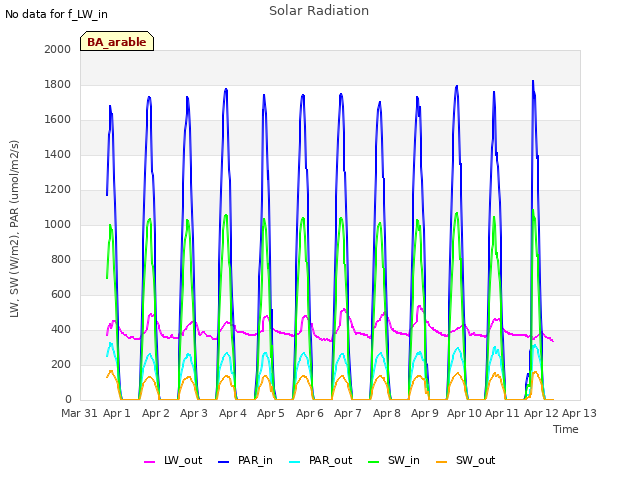
Task: Click the 1600 y-axis tick label
Action: 58,120
